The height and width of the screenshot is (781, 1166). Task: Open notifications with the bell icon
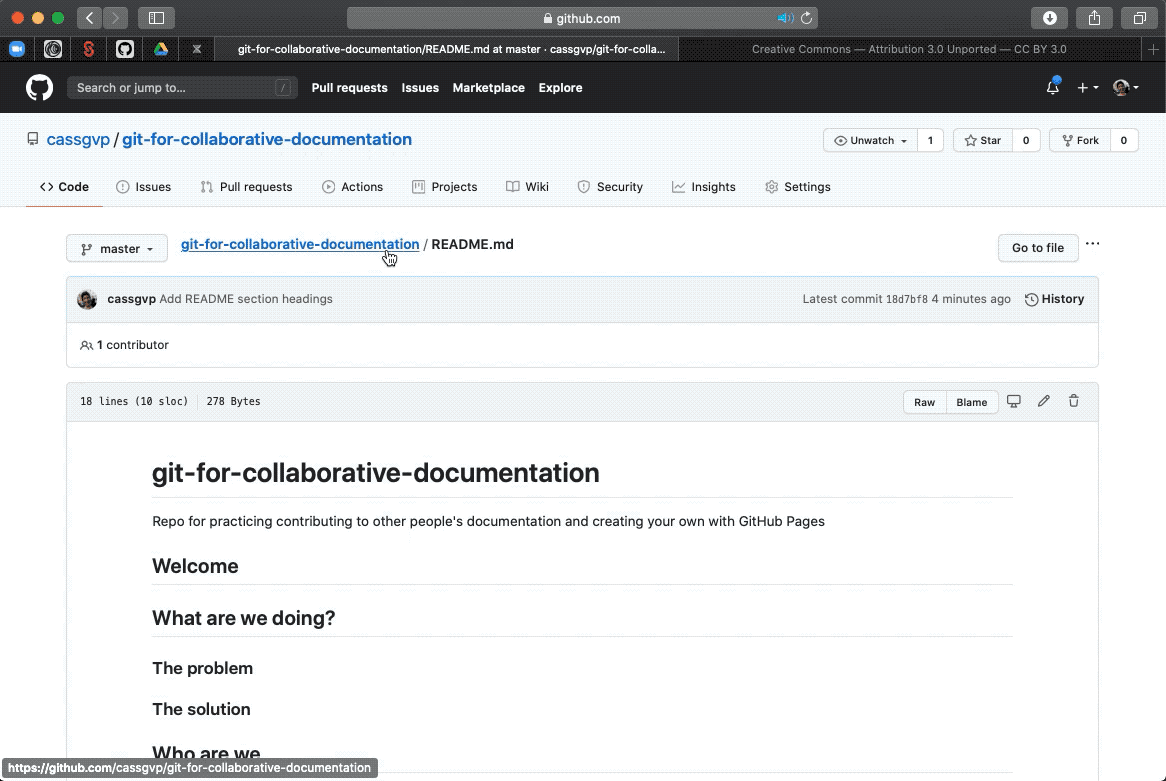pos(1052,87)
